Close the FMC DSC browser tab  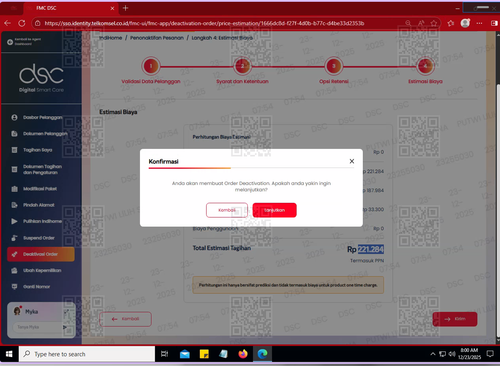coord(112,8)
